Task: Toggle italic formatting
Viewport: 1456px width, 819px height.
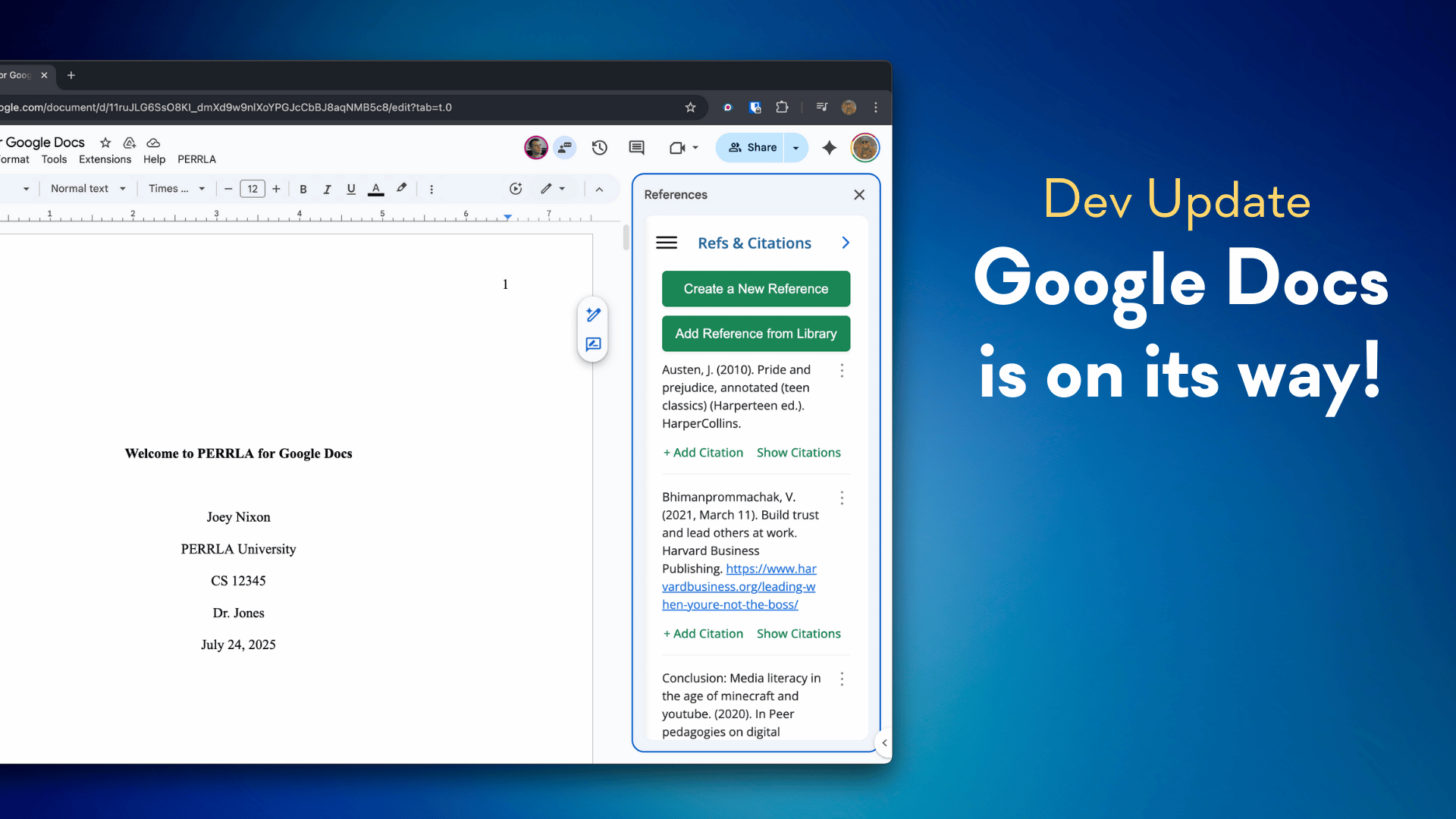Action: (x=327, y=189)
